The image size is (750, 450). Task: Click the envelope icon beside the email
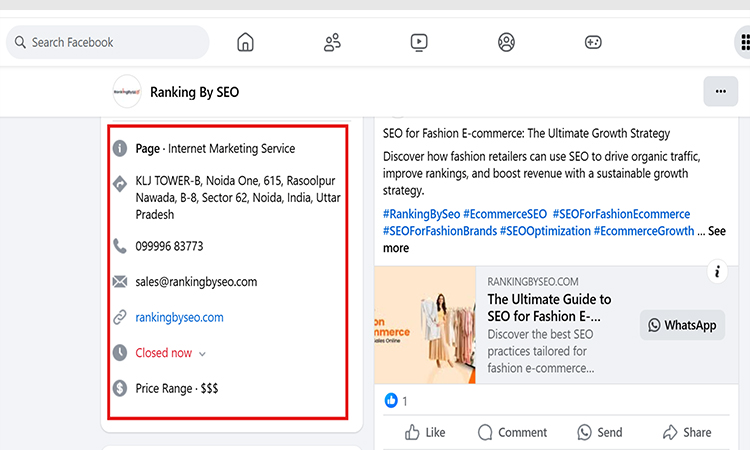tap(120, 282)
